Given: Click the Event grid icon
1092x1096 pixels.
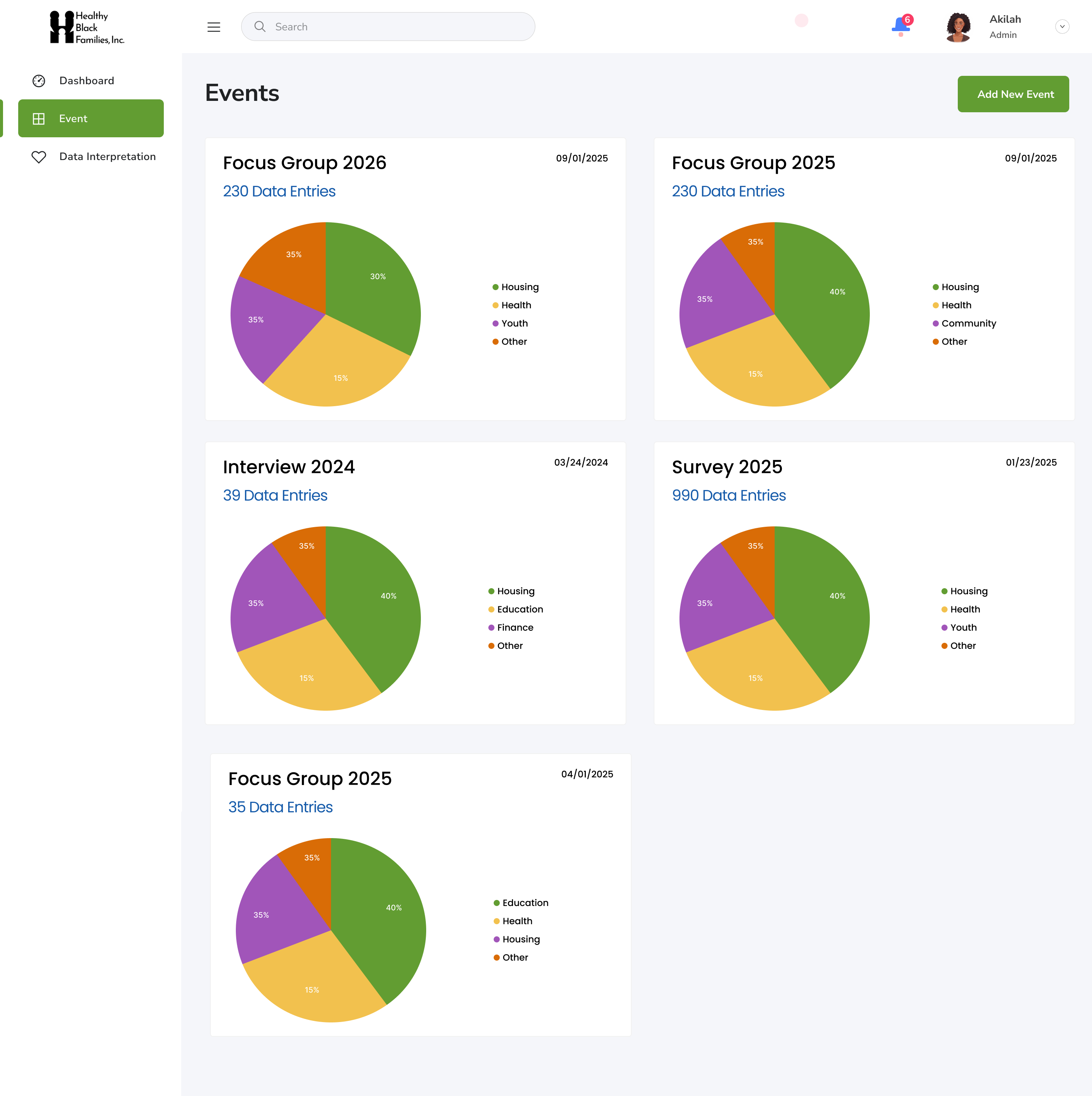Looking at the screenshot, I should [x=39, y=119].
